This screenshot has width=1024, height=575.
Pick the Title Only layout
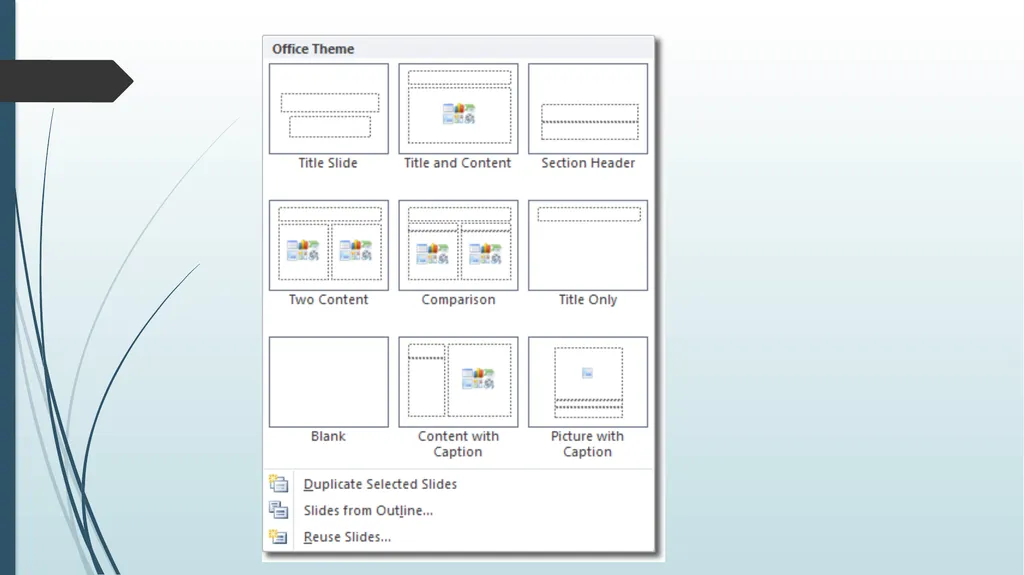(588, 245)
